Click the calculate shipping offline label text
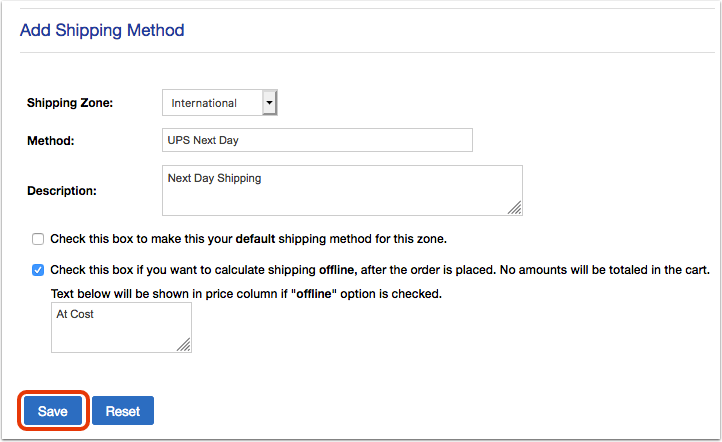 pyautogui.click(x=380, y=270)
